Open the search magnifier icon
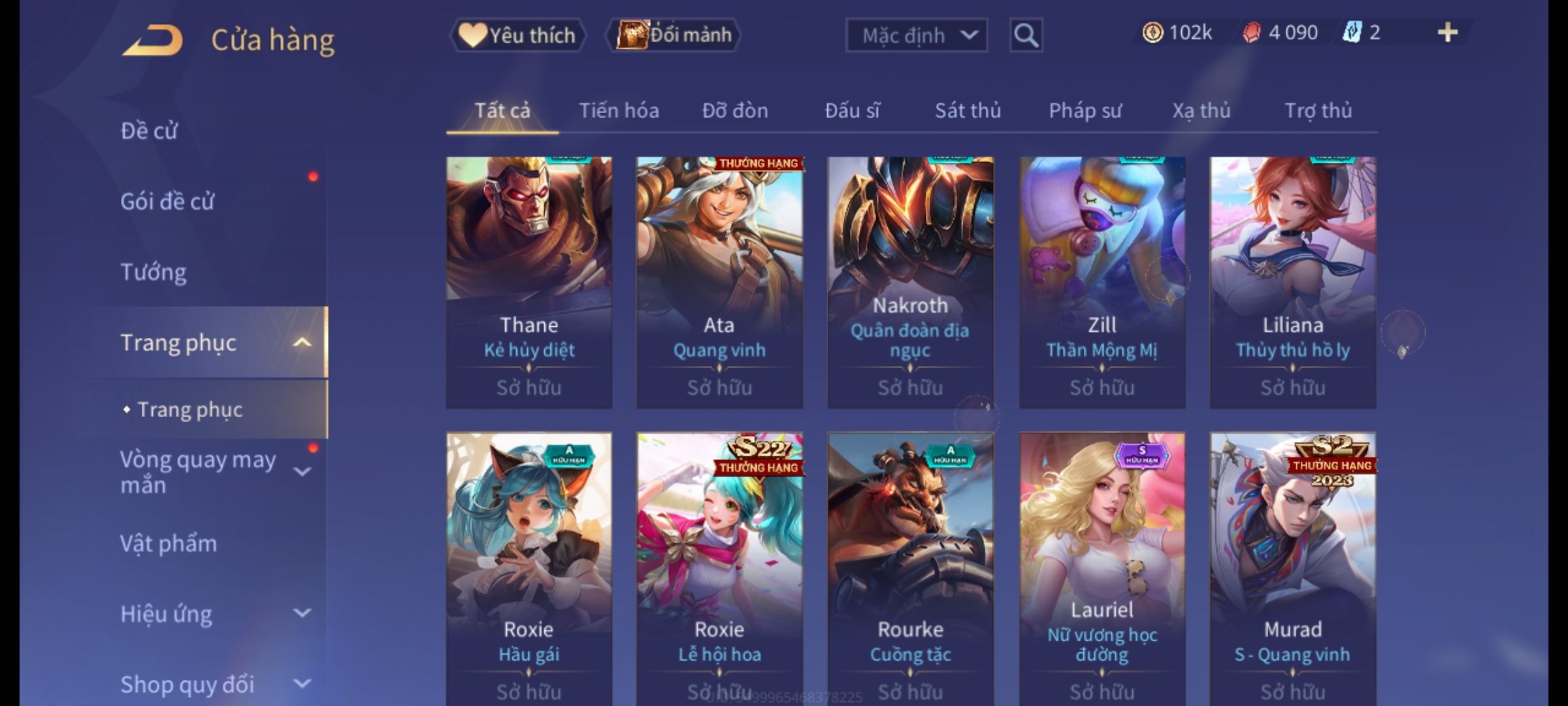The width and height of the screenshot is (1568, 706). 1026,35
